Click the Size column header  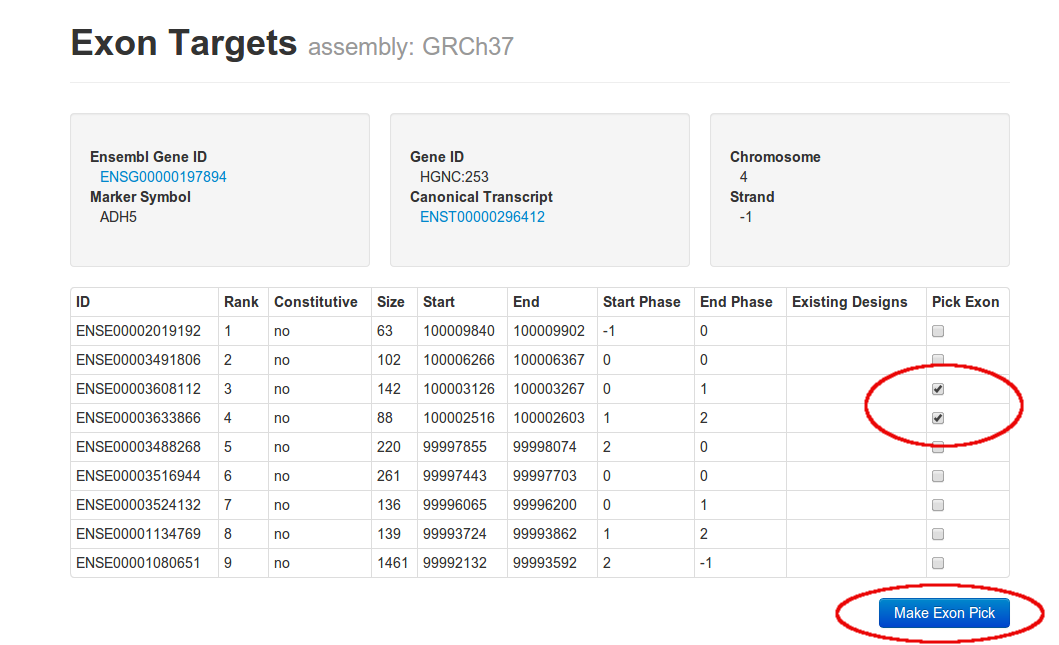390,302
